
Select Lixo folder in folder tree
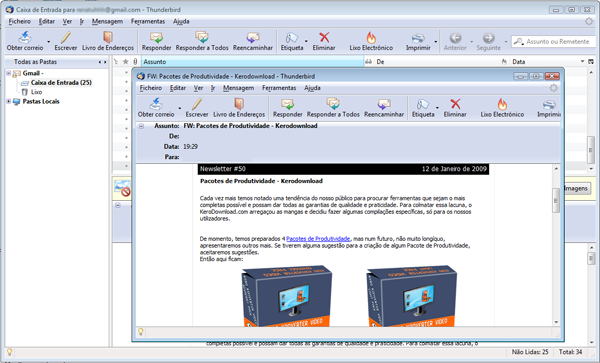point(36,92)
